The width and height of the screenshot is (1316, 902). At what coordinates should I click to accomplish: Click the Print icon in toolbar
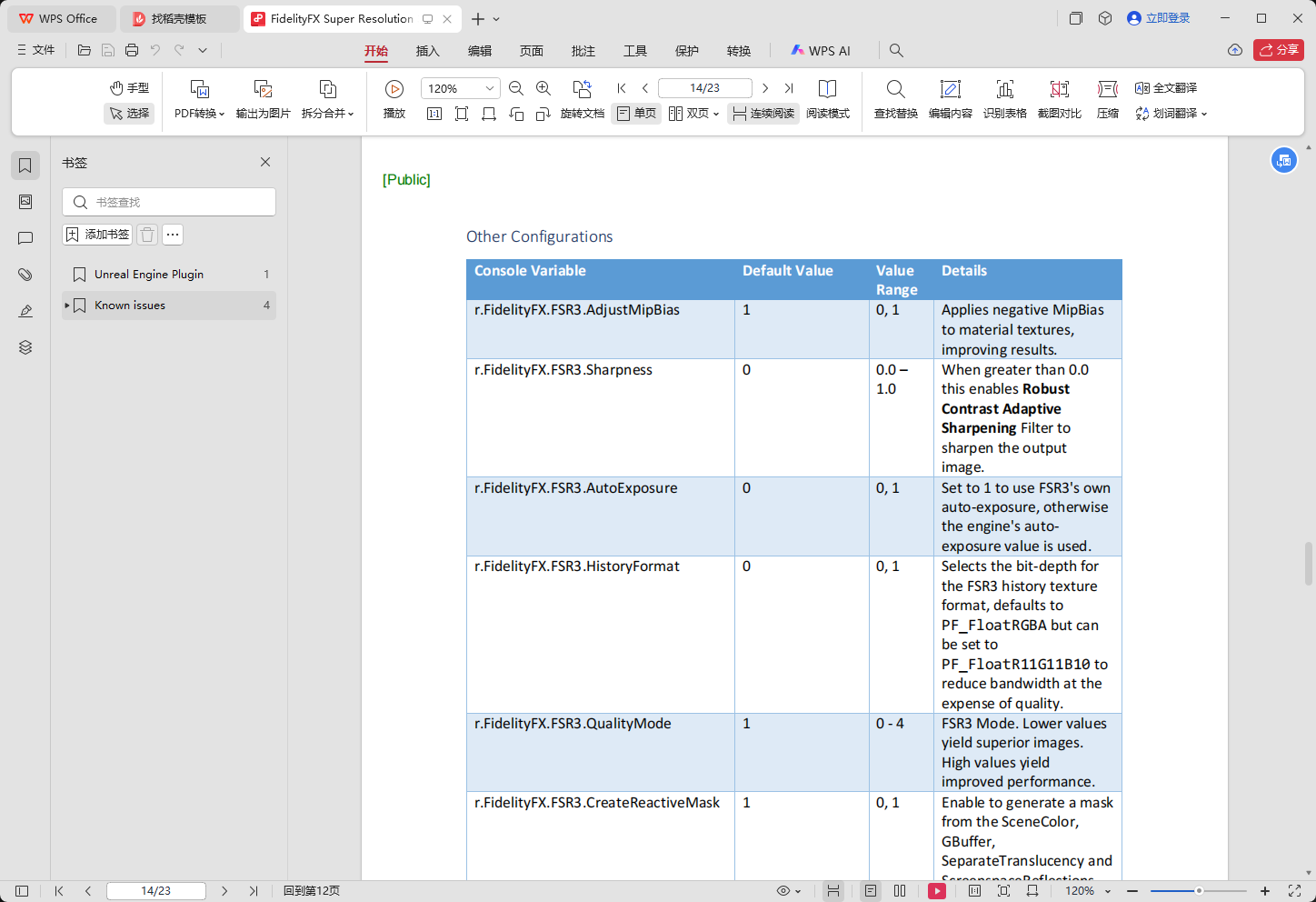click(x=132, y=50)
